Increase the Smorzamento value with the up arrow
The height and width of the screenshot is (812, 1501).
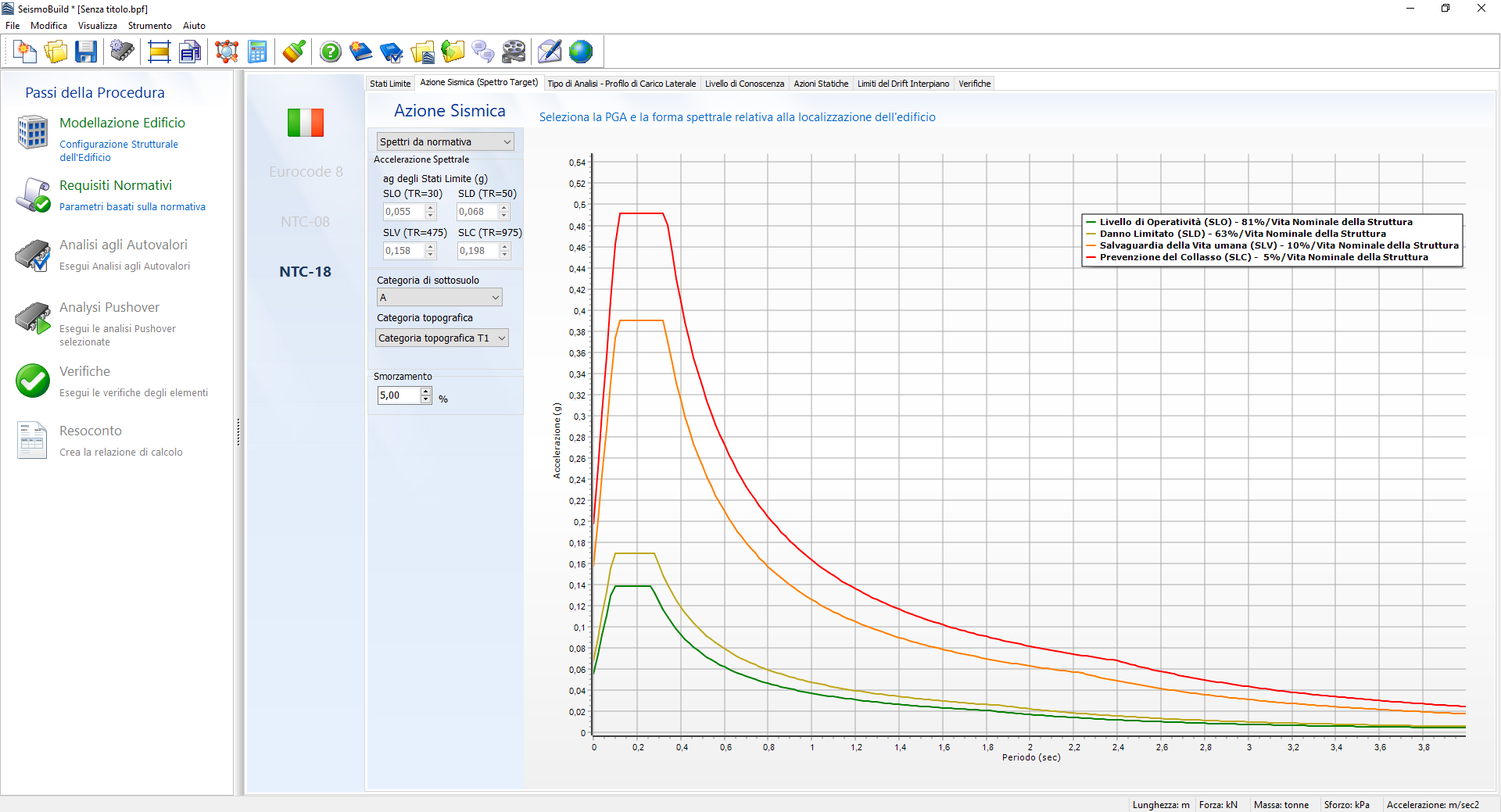(x=426, y=391)
